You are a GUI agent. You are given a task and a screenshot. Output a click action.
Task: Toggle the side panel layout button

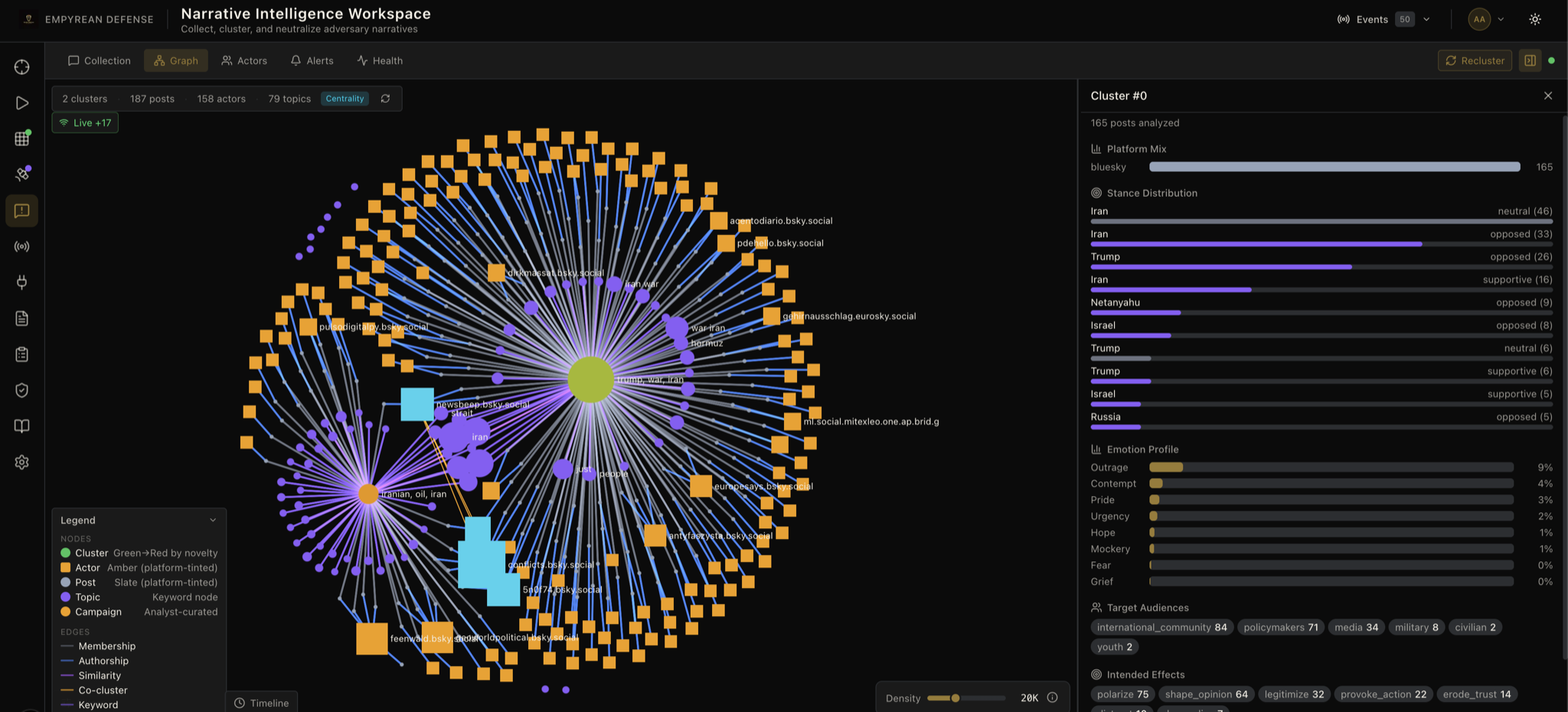point(1530,60)
